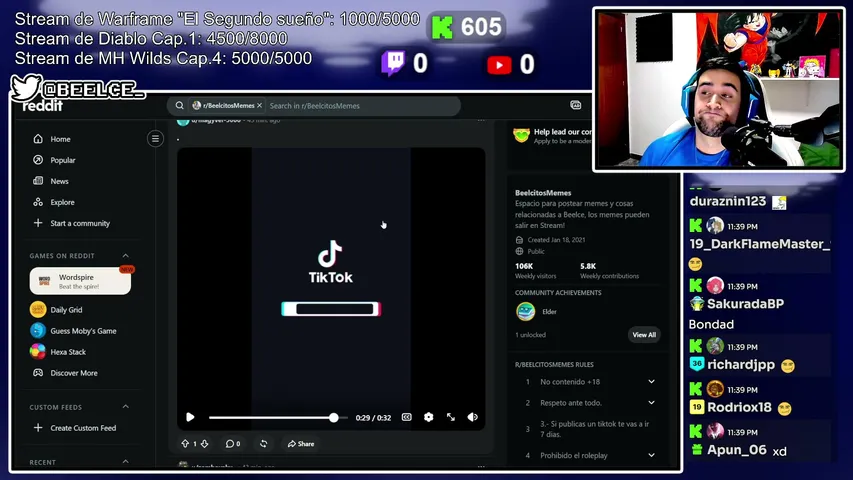Click the repost/crosspost icon

point(263,444)
